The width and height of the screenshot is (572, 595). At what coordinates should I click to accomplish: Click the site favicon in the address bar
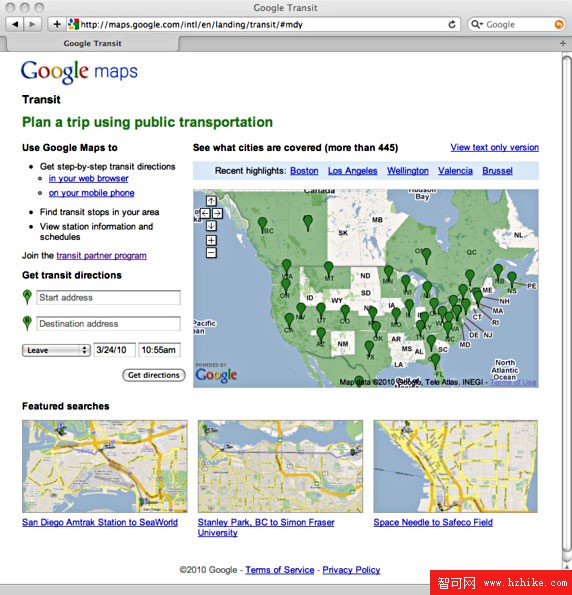[73, 25]
